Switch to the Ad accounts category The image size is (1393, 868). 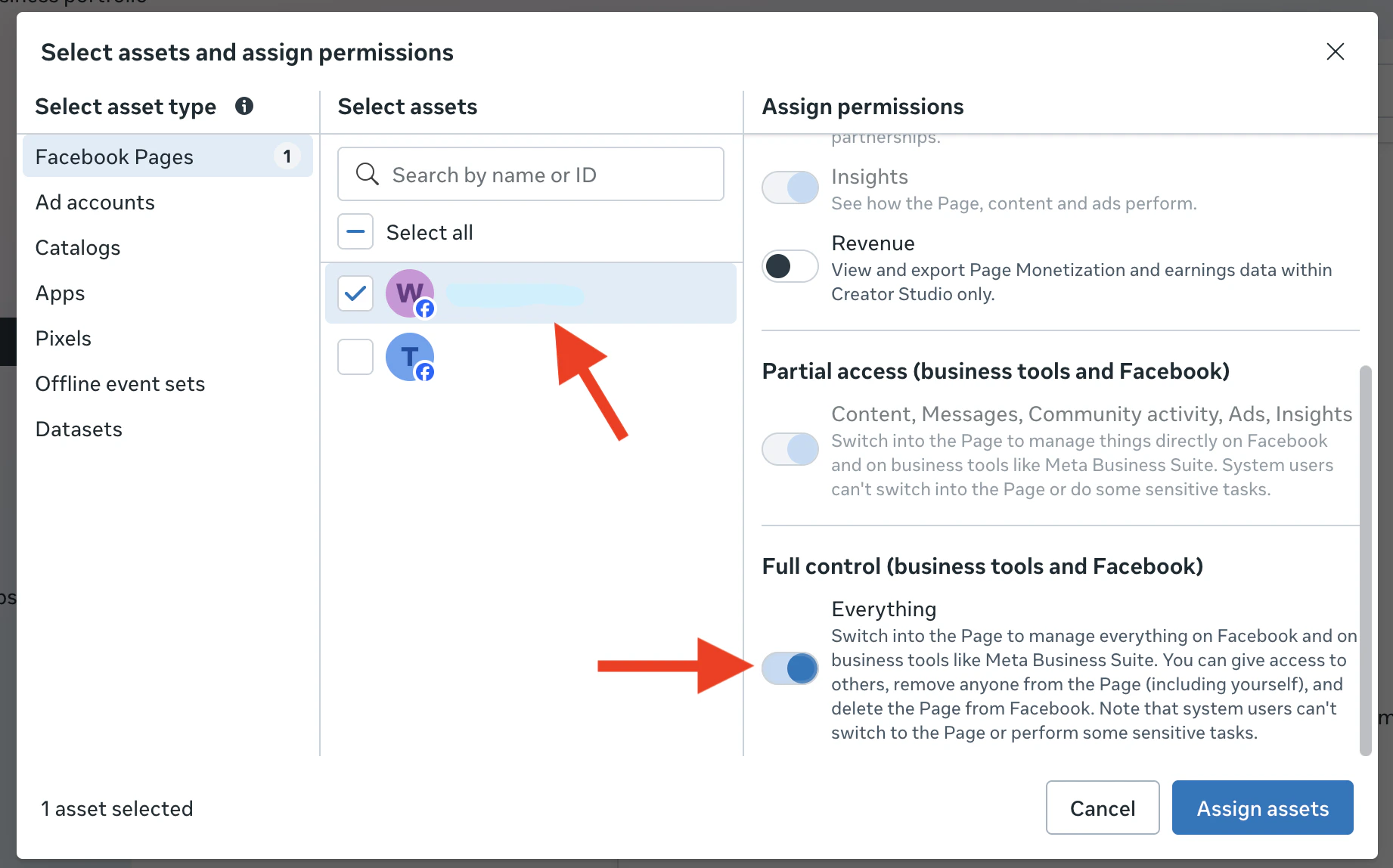pos(95,202)
